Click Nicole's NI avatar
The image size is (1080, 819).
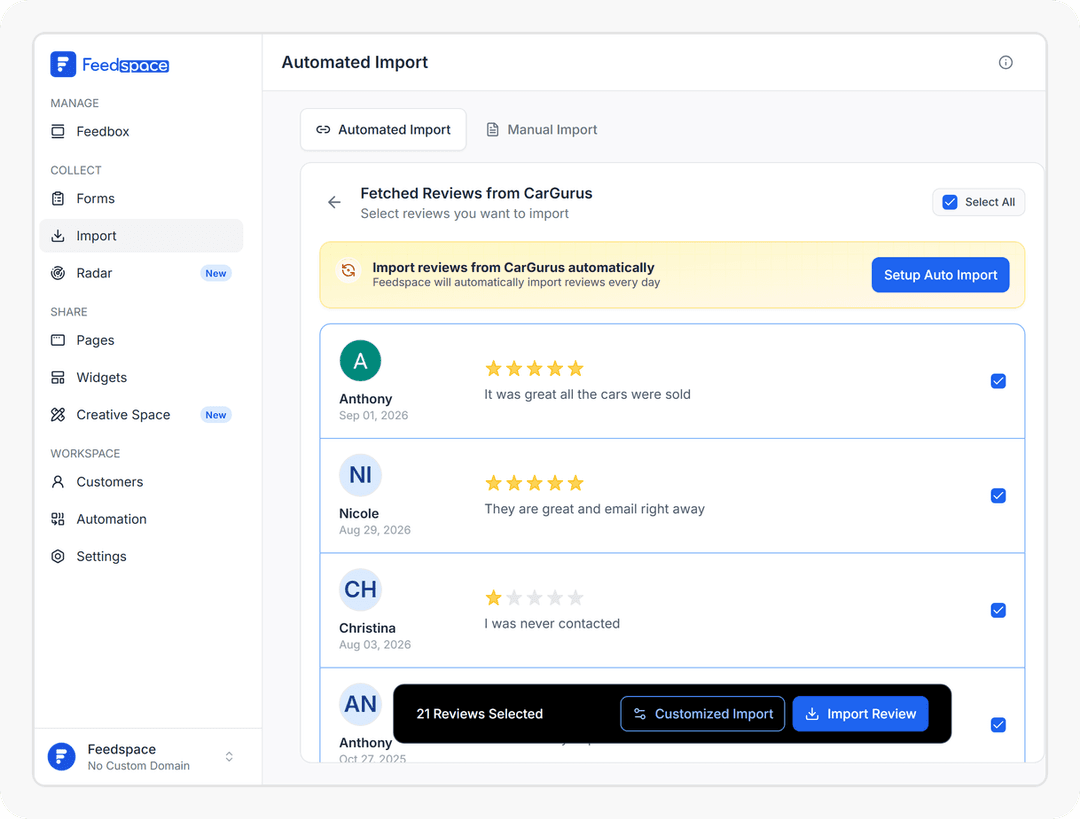(x=360, y=475)
